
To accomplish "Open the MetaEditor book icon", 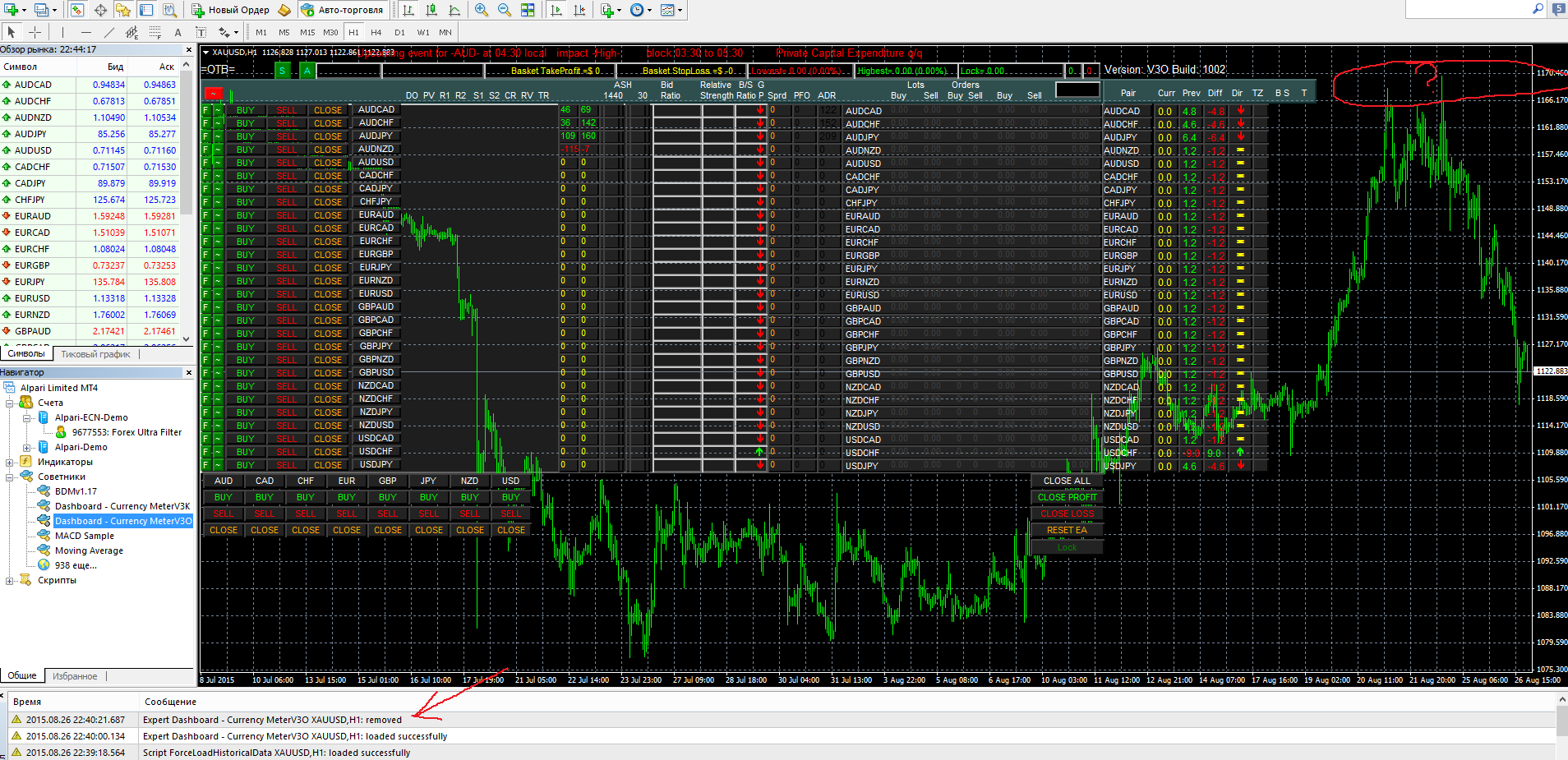I will (284, 10).
